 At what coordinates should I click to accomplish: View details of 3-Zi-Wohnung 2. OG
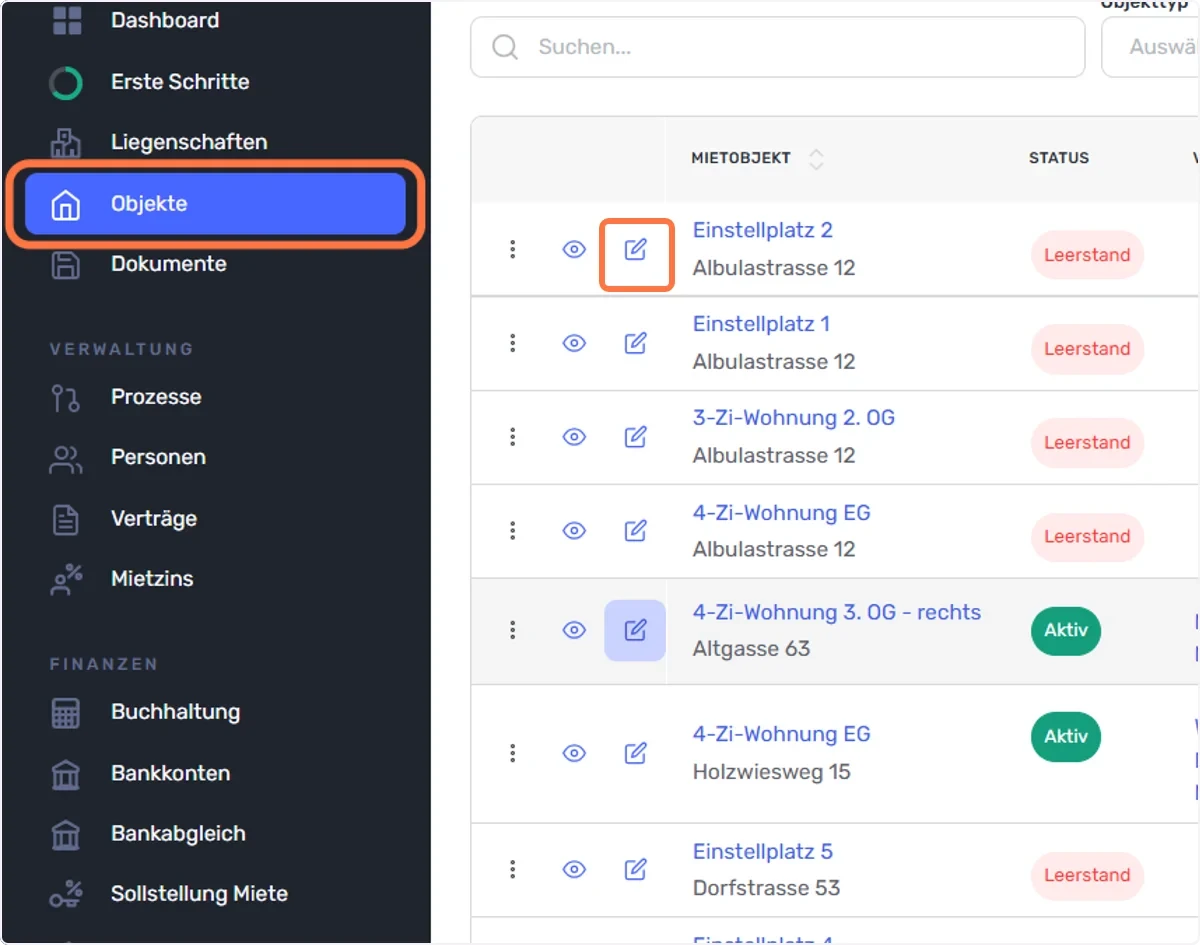(x=574, y=437)
